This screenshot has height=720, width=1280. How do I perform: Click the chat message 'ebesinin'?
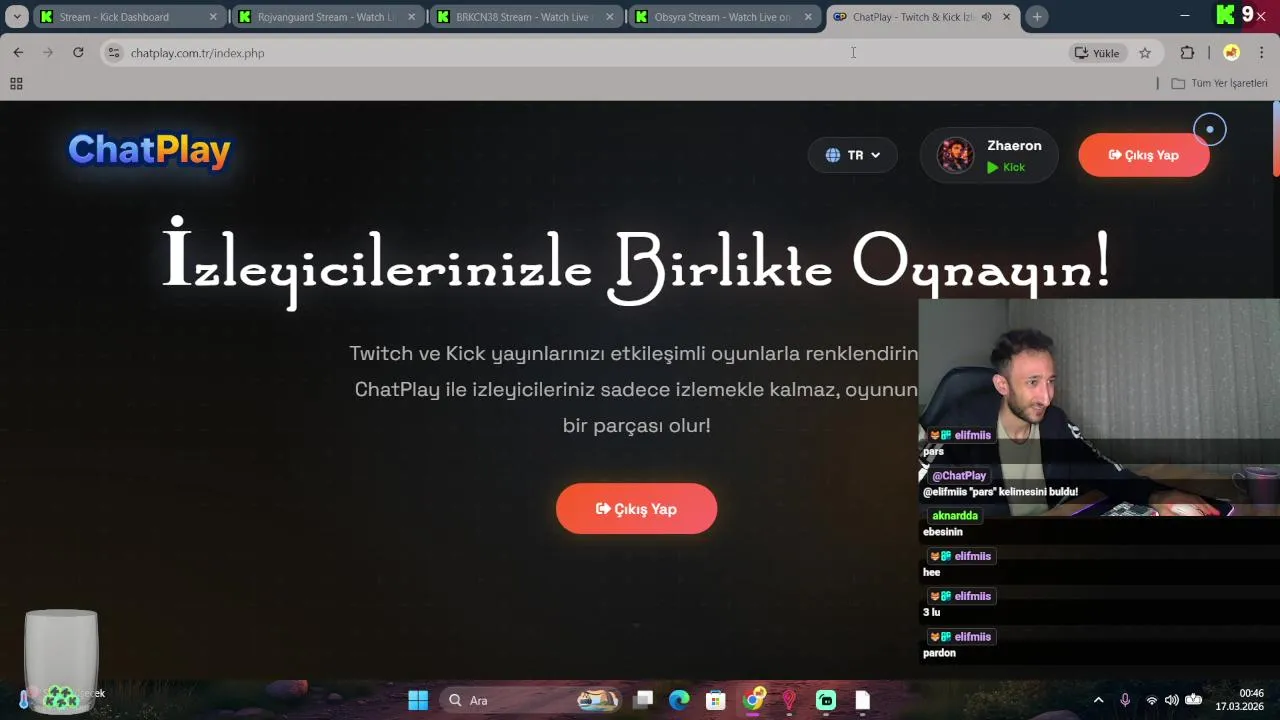tap(942, 532)
